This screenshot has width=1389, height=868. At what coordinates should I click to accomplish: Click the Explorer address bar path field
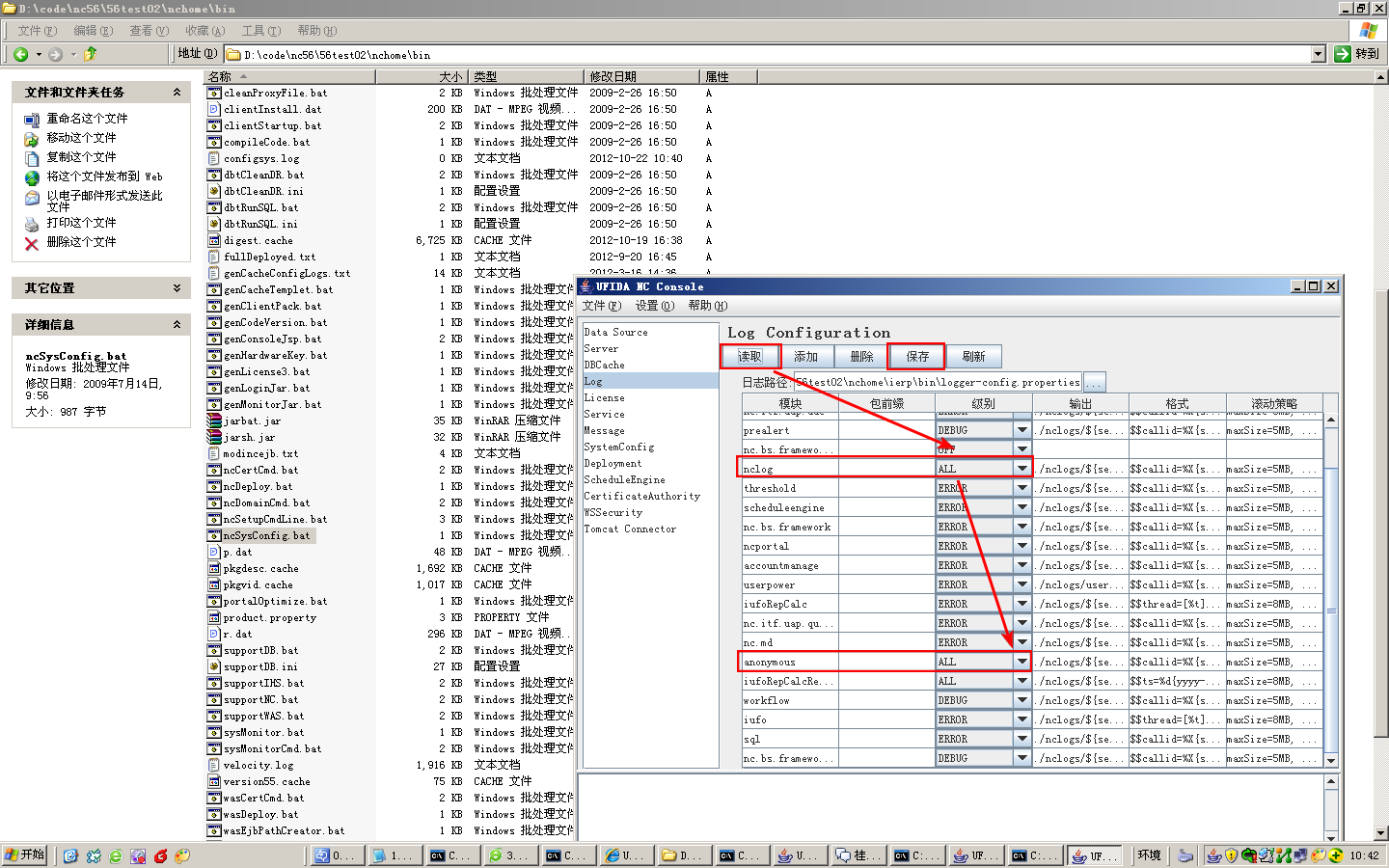(768, 54)
